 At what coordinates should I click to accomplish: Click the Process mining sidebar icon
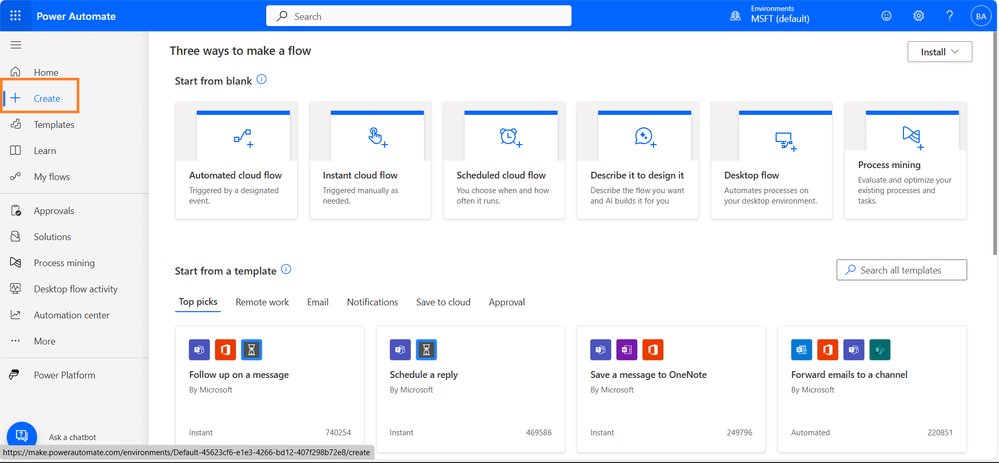(x=16, y=263)
